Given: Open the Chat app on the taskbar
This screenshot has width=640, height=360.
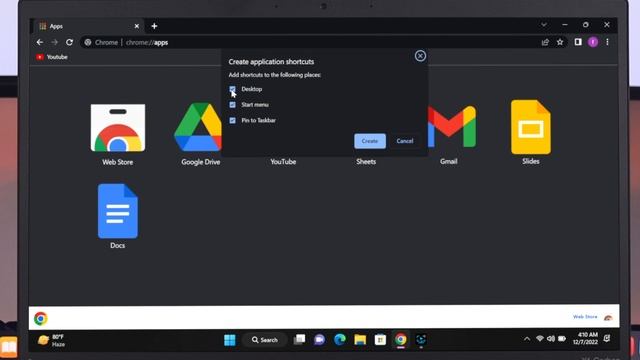Looking at the screenshot, I should pyautogui.click(x=320, y=340).
